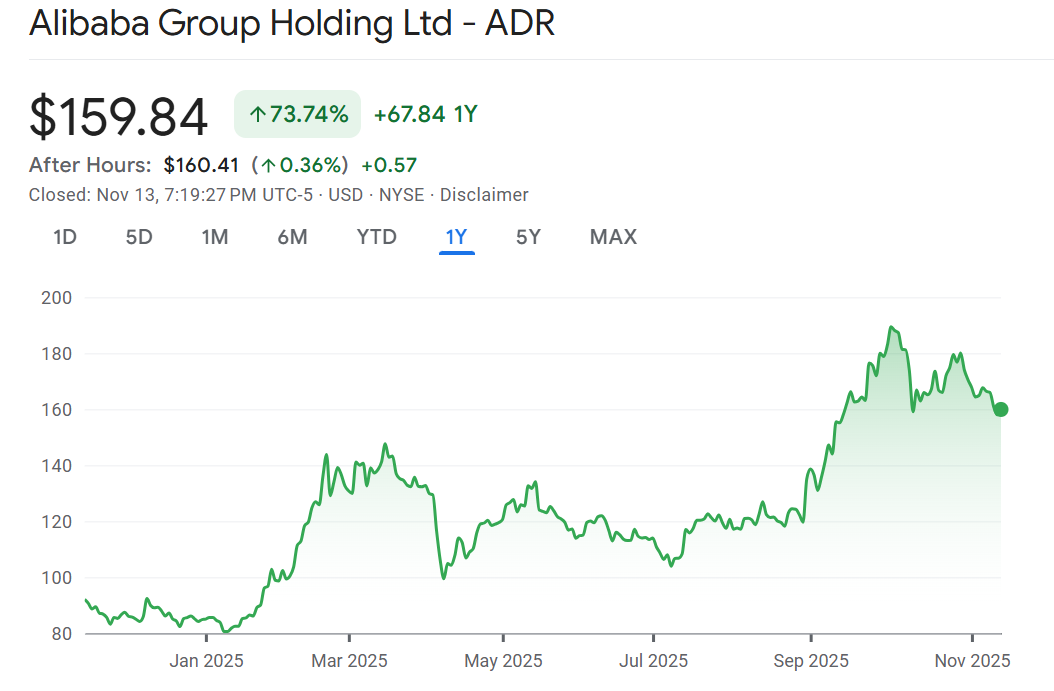Click the Sep 2025 axis label
Screen dimensions: 1054x691
(811, 661)
